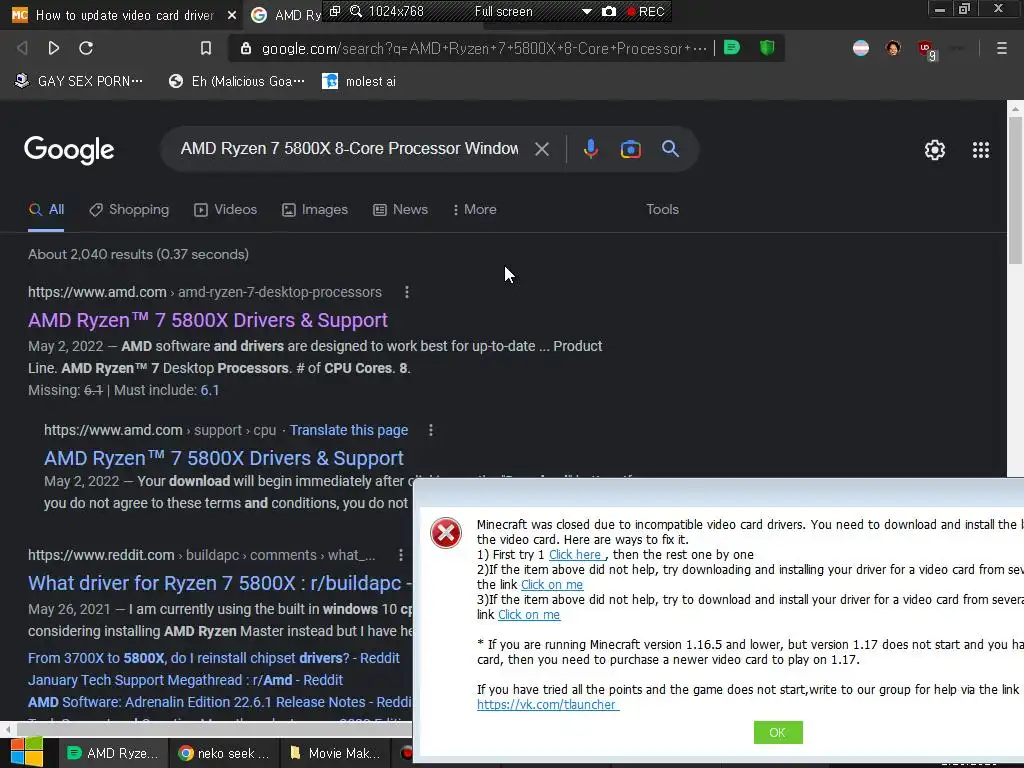The image size is (1024, 768).
Task: Click the Google logo
Action: click(x=69, y=150)
